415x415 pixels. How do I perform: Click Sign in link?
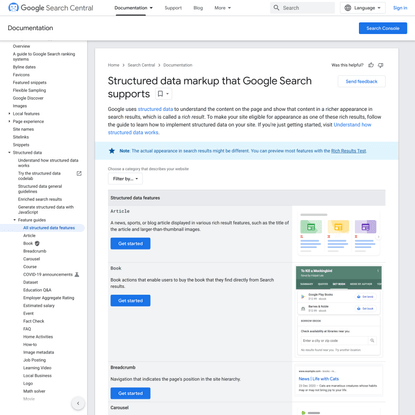400,8
